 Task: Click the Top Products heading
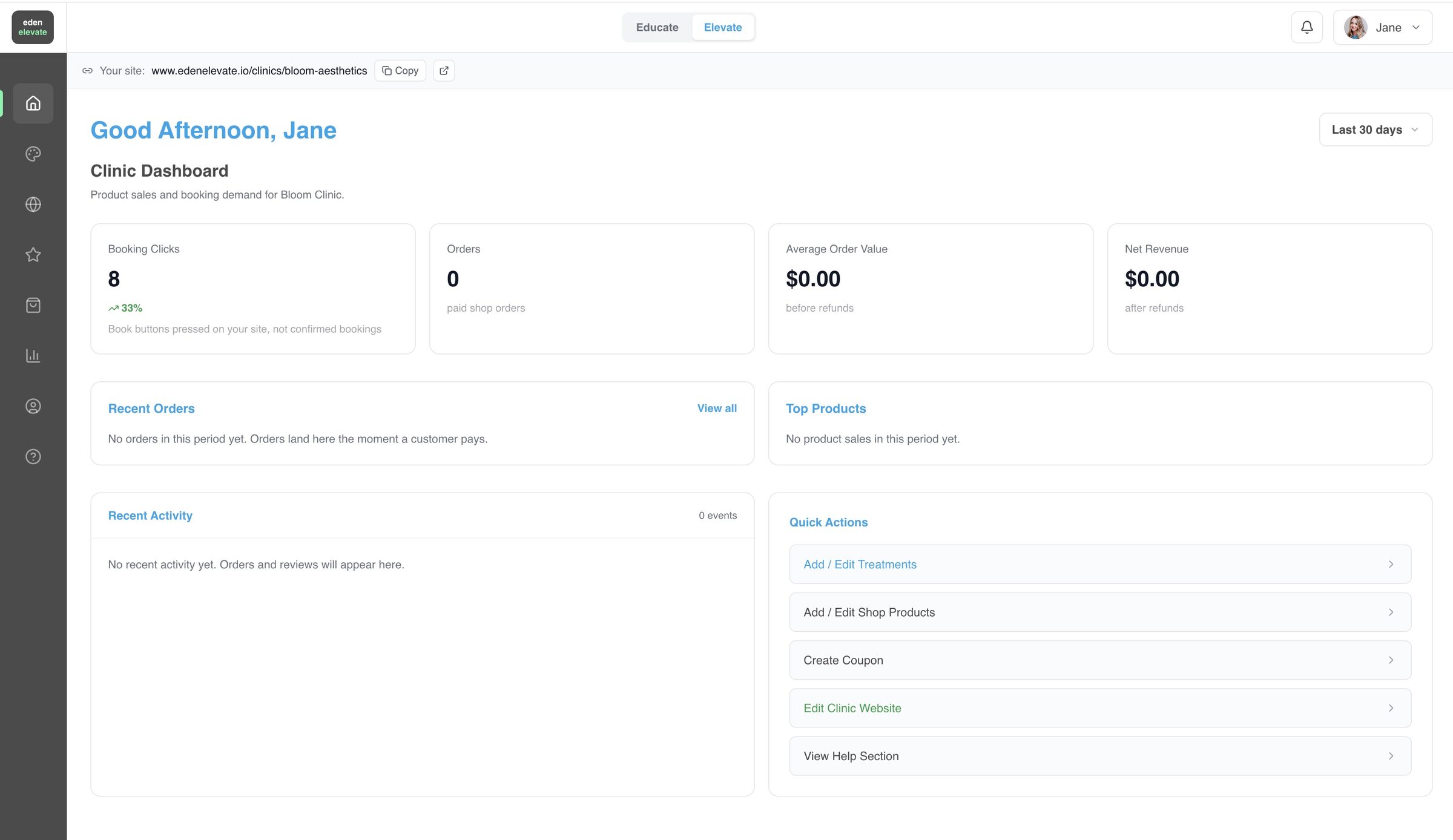pos(826,409)
